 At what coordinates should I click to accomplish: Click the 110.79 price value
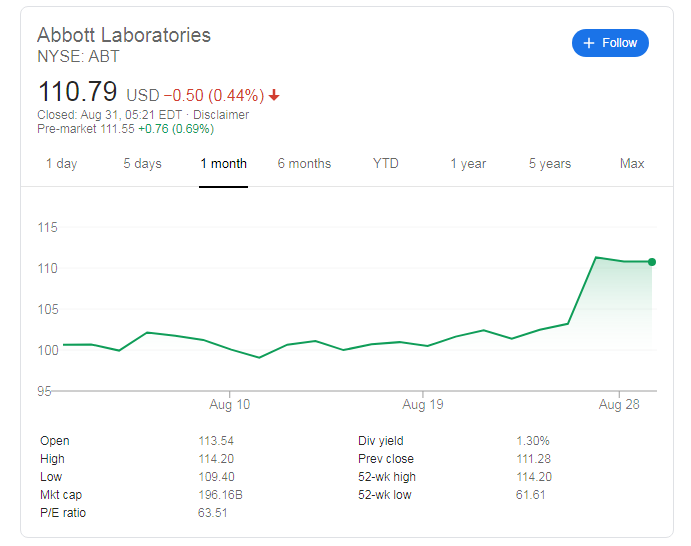[78, 91]
